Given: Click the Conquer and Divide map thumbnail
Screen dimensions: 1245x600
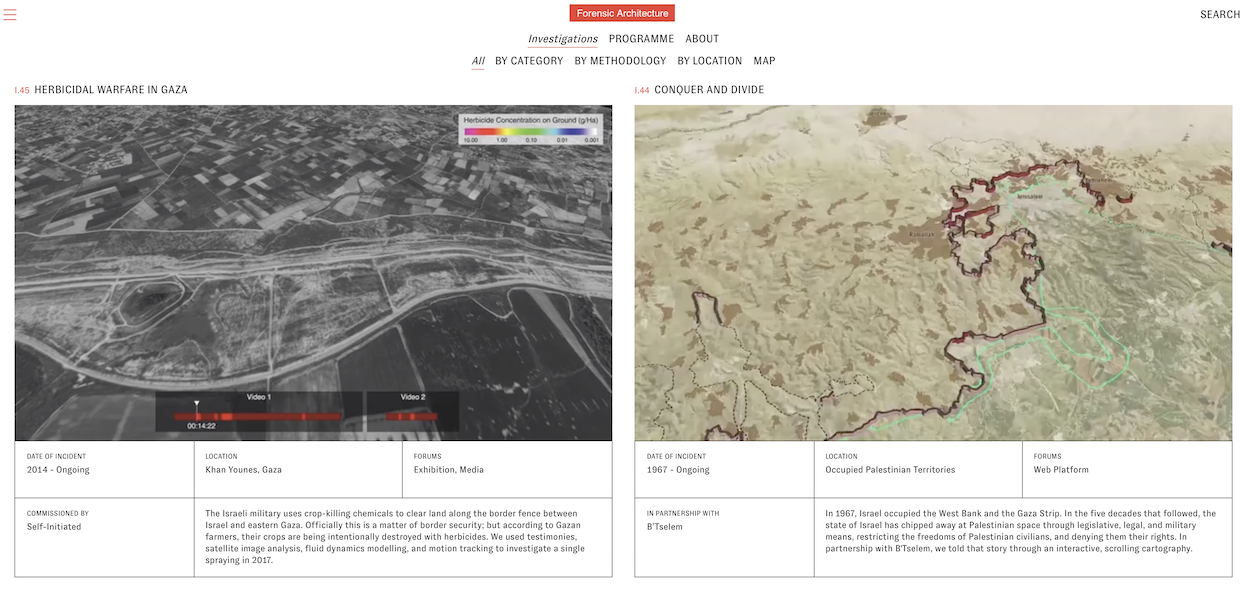Looking at the screenshot, I should [x=932, y=272].
